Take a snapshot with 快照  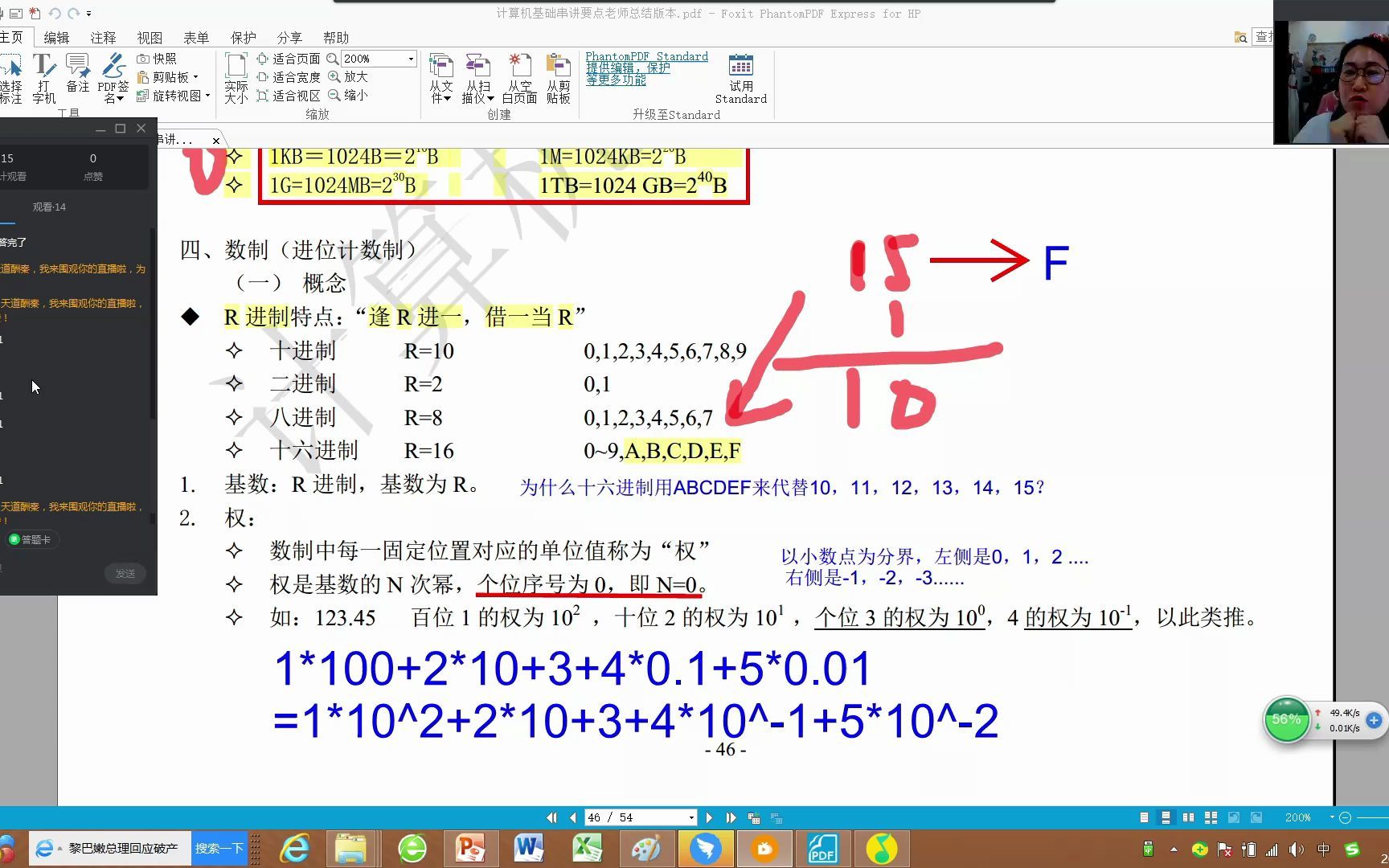pyautogui.click(x=157, y=59)
